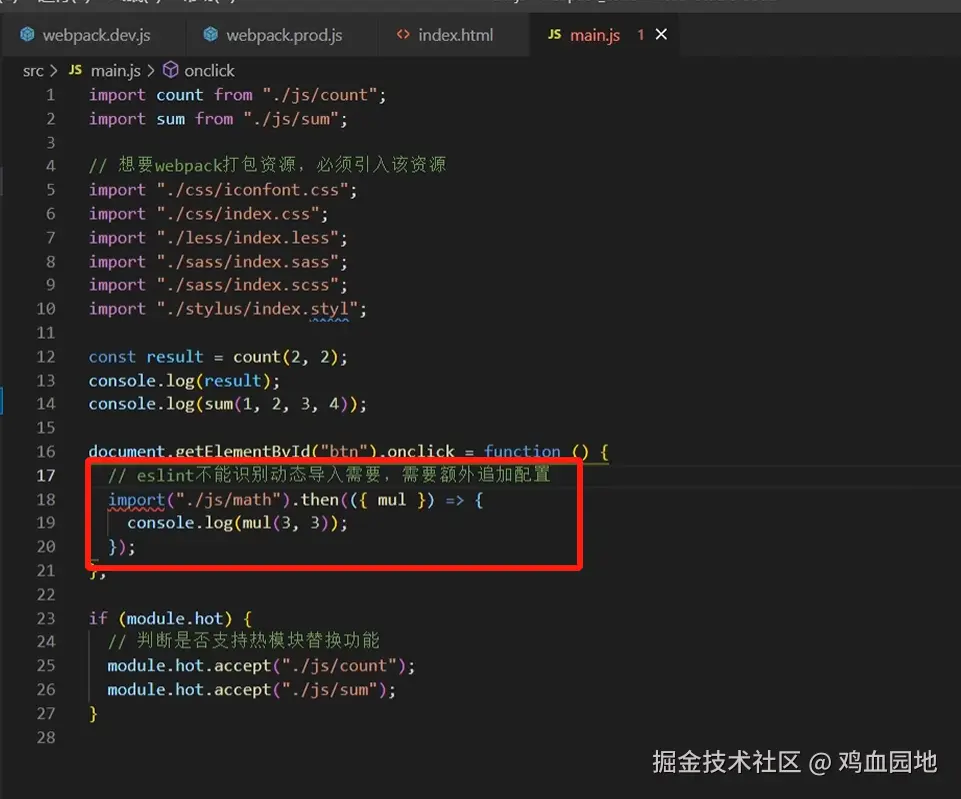Click "./css/iconfont.css" import path
Screen dimensions: 961x799
click(252, 190)
